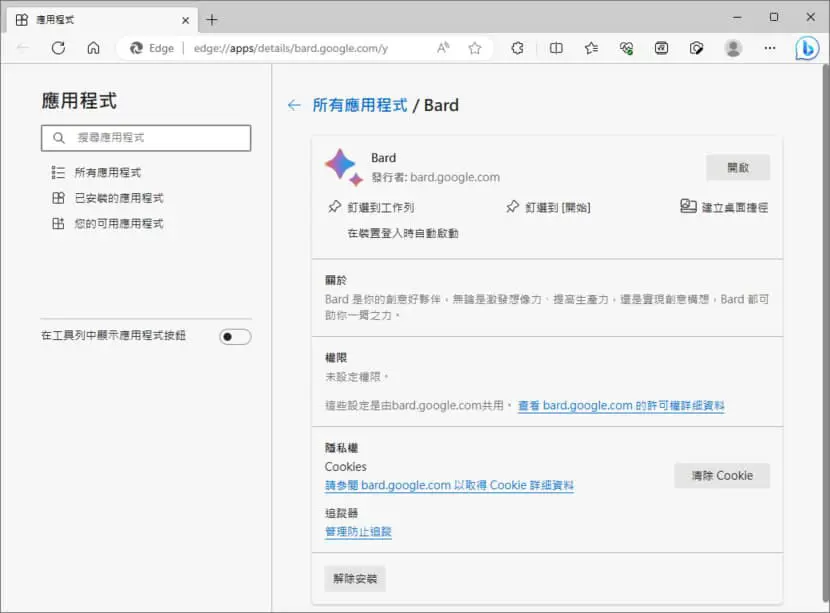Image resolution: width=830 pixels, height=613 pixels.
Task: Click the 開啟 button for Bard
Action: pos(737,168)
